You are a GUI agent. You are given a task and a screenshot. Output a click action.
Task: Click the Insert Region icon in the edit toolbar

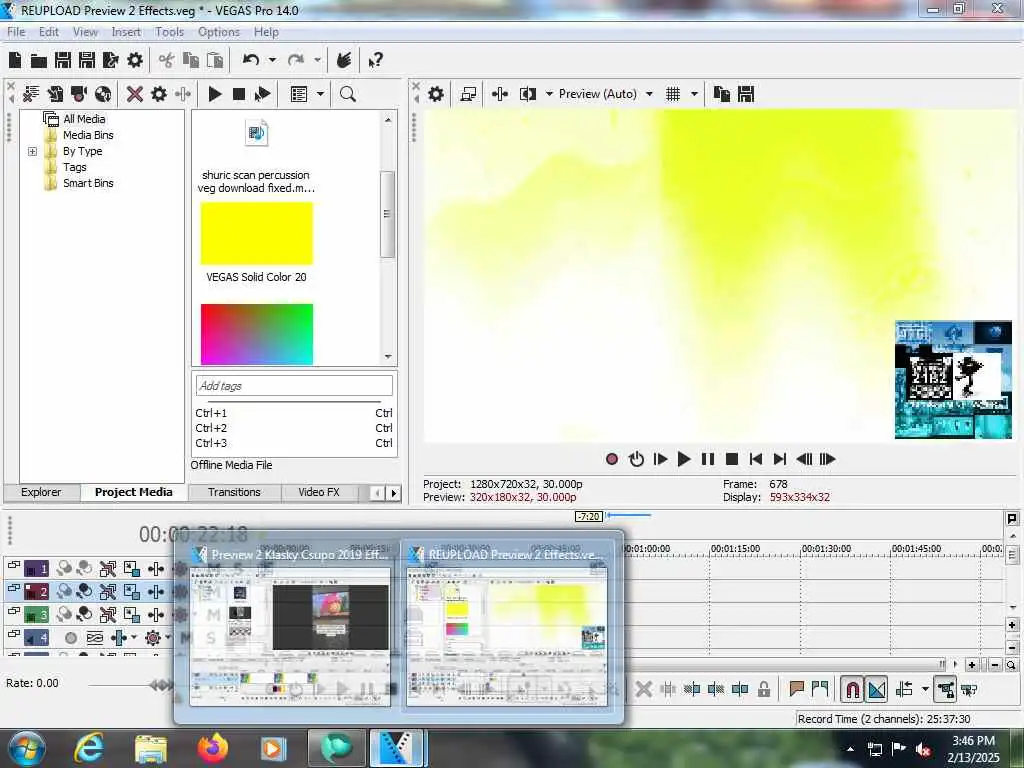pos(820,689)
